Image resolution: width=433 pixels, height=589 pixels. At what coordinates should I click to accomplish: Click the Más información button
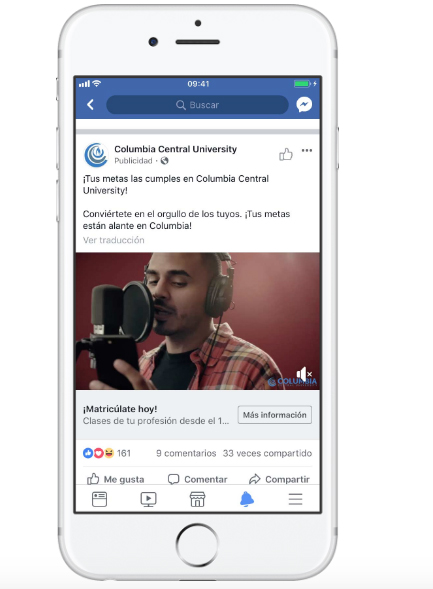(275, 415)
